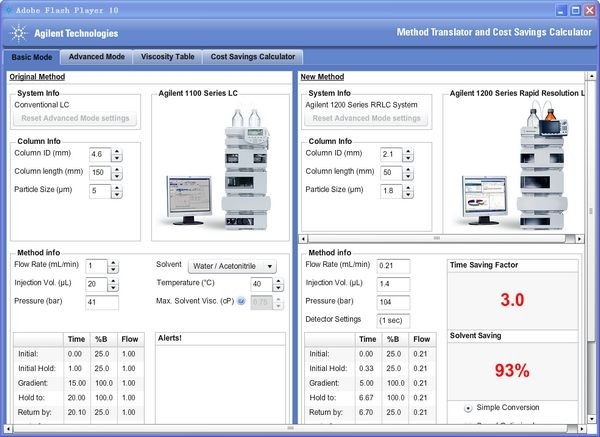Click New Method Flow Rate field 0.21

pos(393,266)
